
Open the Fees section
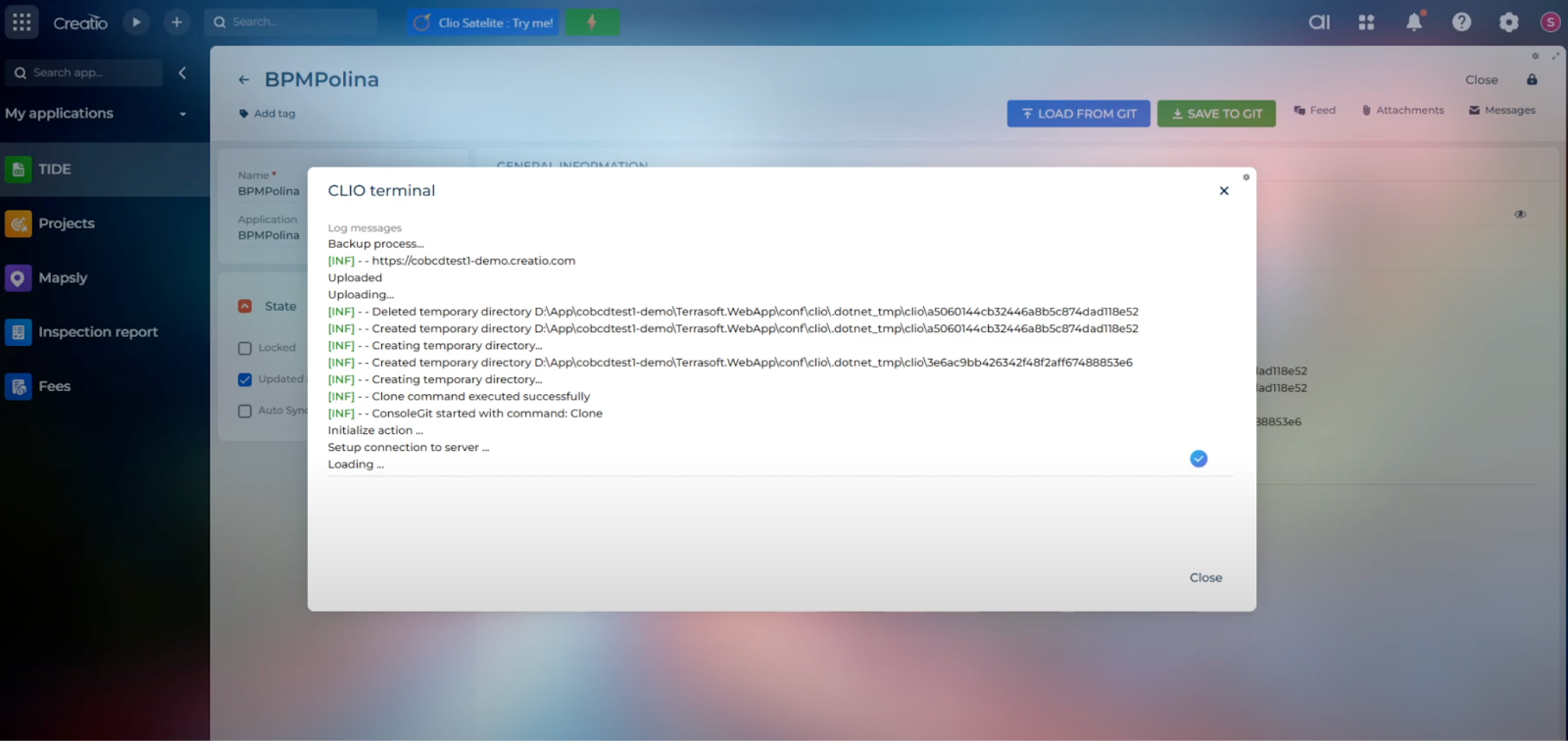coord(105,386)
